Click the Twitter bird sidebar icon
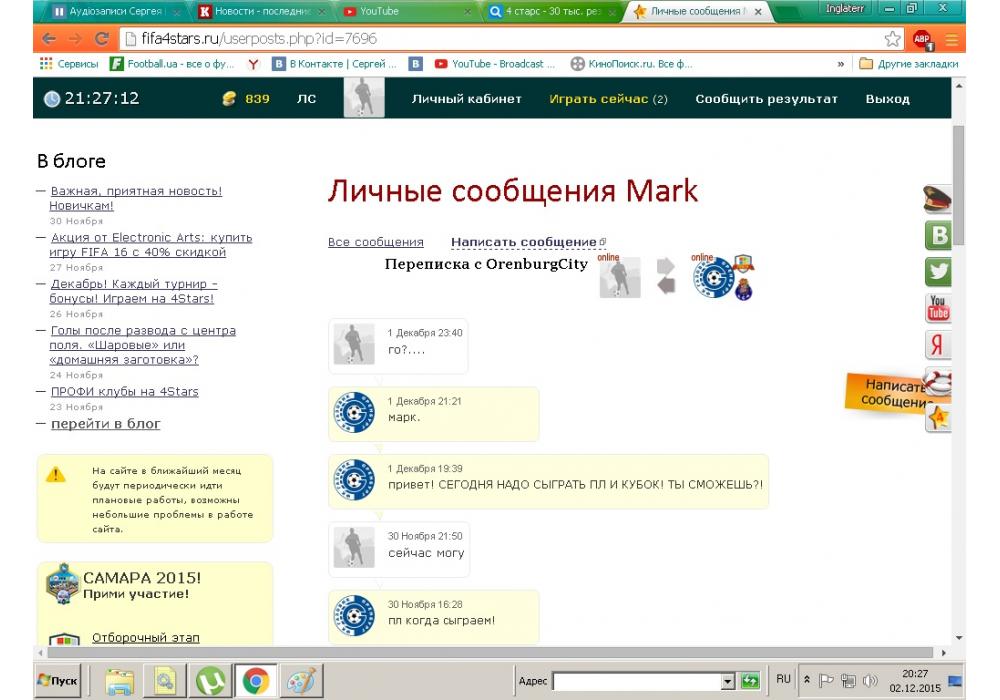Screen dimensions: 1000x700 938,271
